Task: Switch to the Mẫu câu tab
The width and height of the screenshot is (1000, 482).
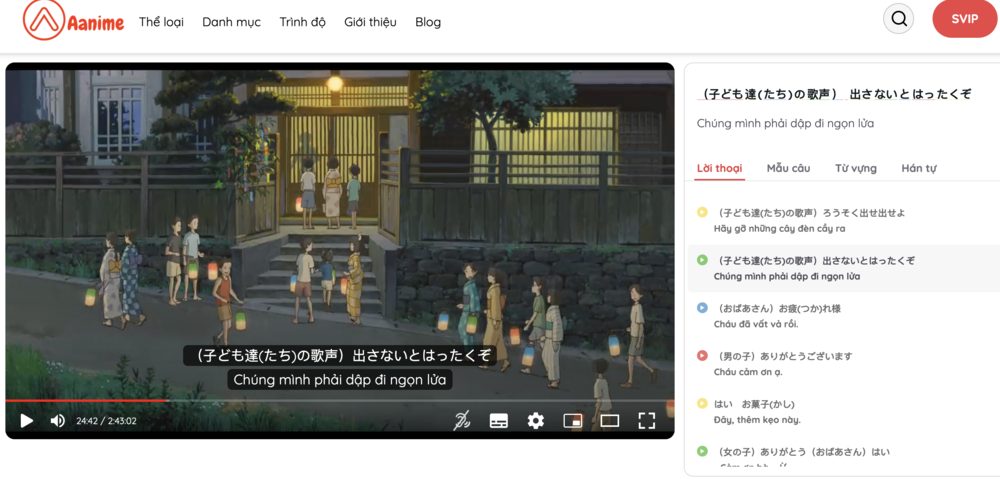Action: point(788,168)
